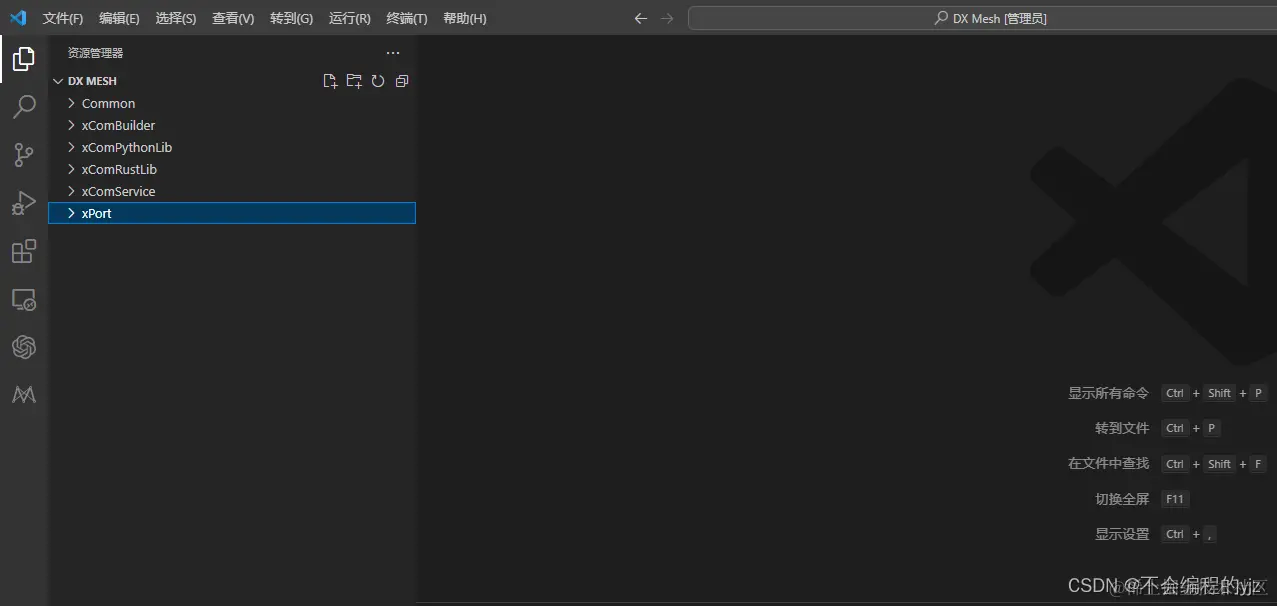
Task: Open the 帮助(H) menu
Action: 464,19
